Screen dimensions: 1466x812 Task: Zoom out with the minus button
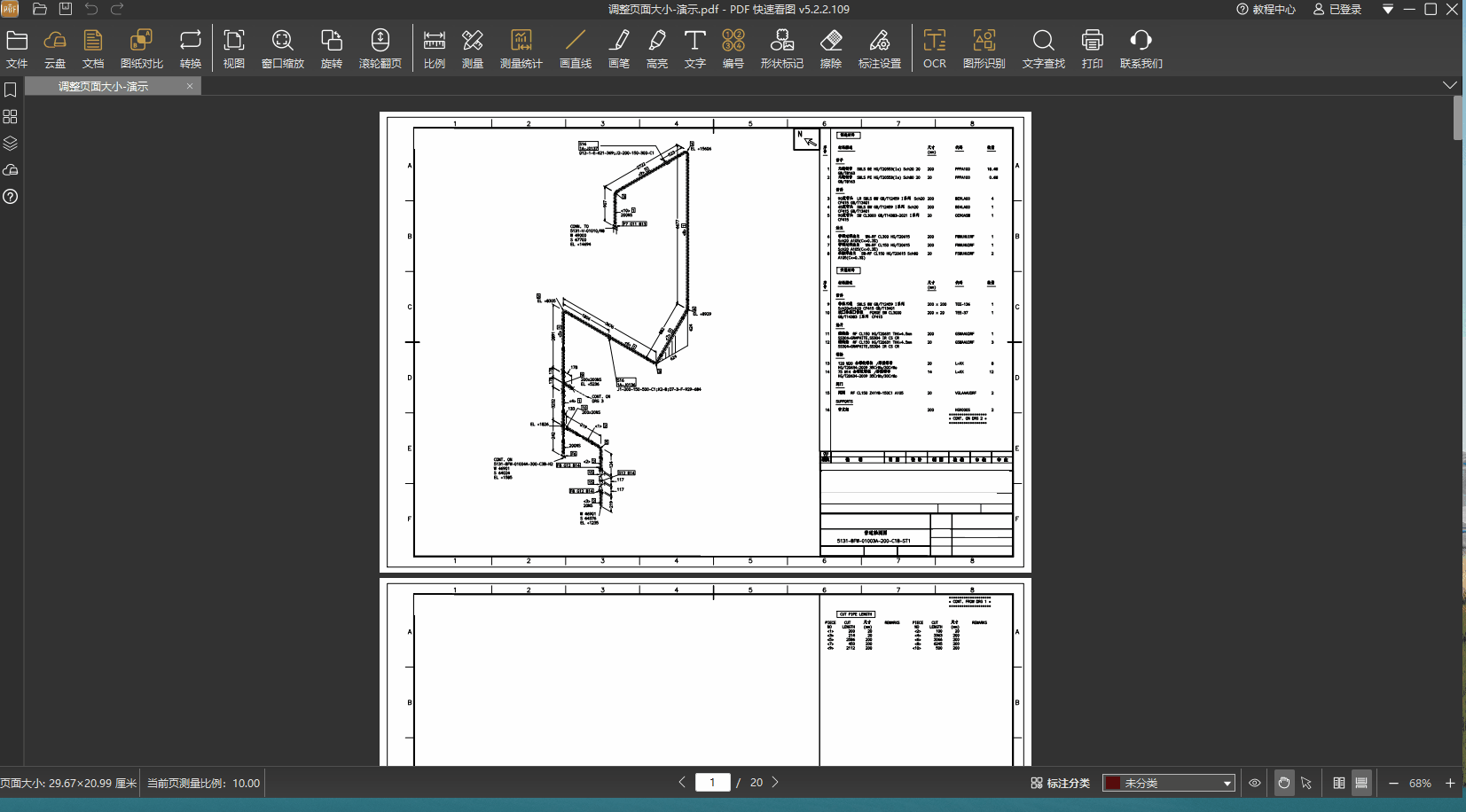pos(1393,783)
